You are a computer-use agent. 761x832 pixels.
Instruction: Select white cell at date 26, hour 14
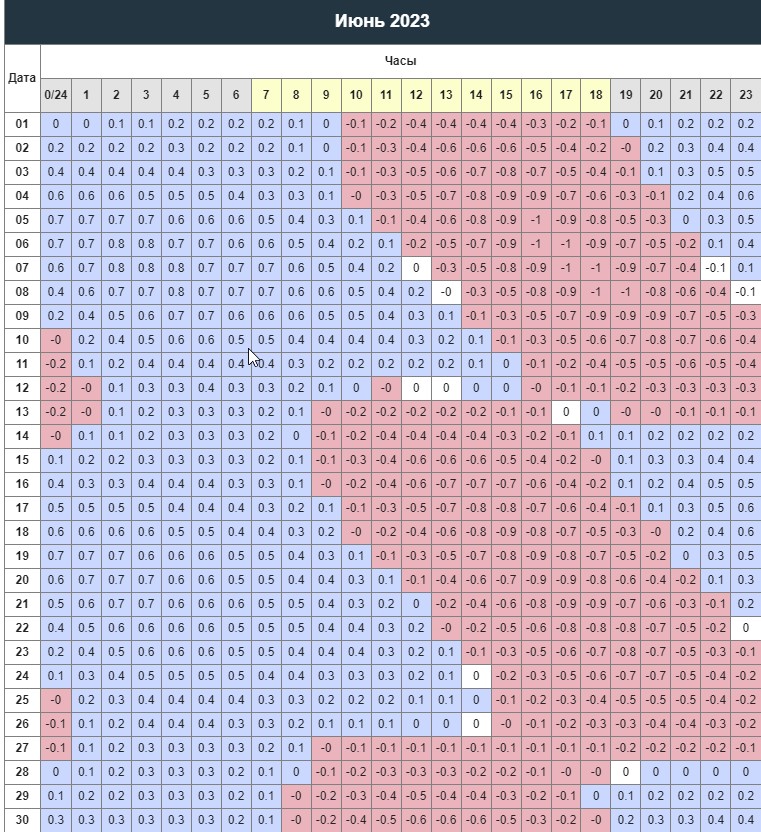click(x=476, y=724)
